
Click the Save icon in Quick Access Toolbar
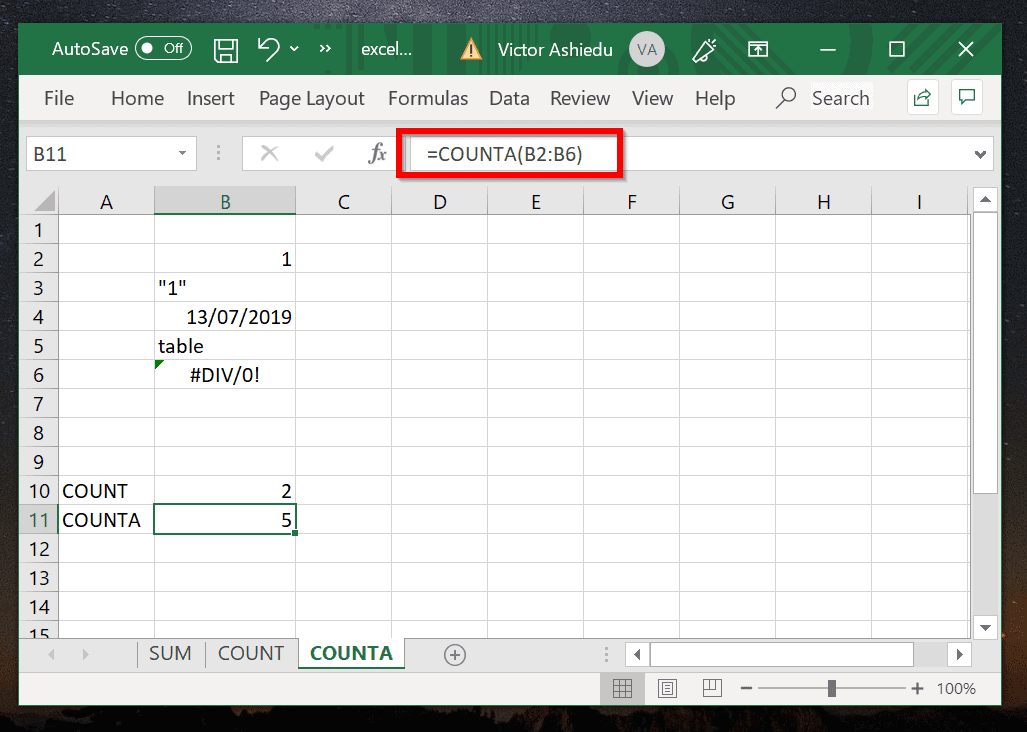(x=225, y=49)
